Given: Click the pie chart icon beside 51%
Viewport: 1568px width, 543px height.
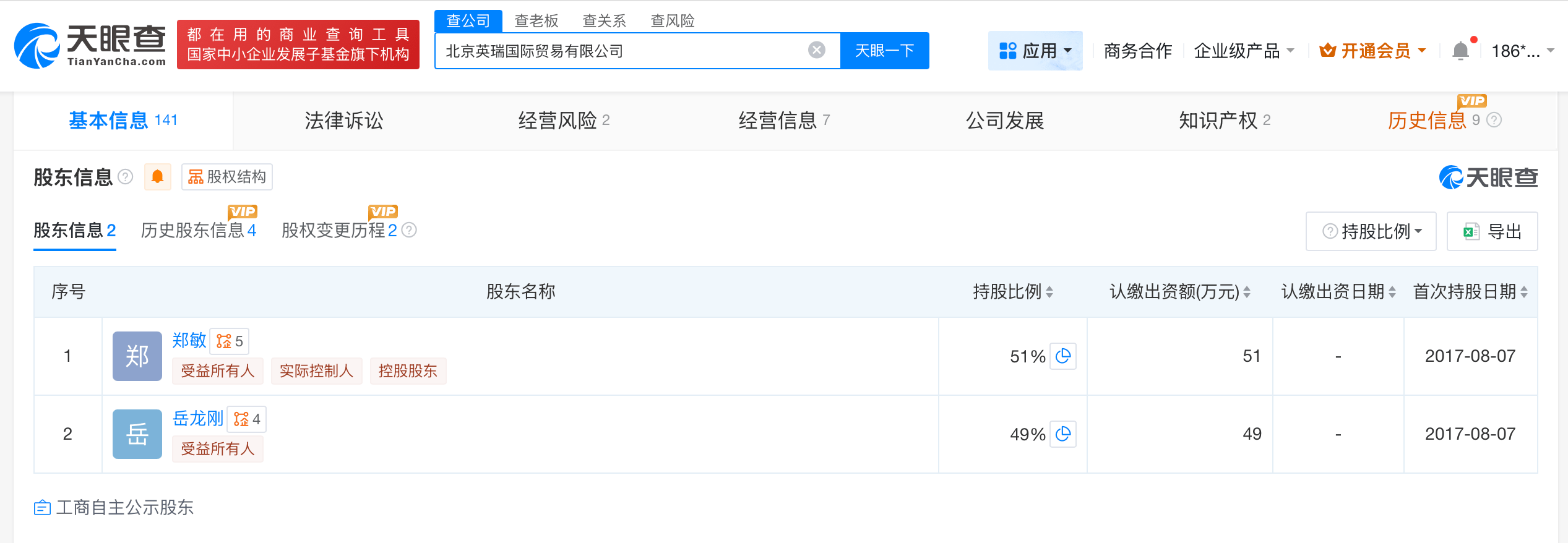Looking at the screenshot, I should tap(1064, 356).
